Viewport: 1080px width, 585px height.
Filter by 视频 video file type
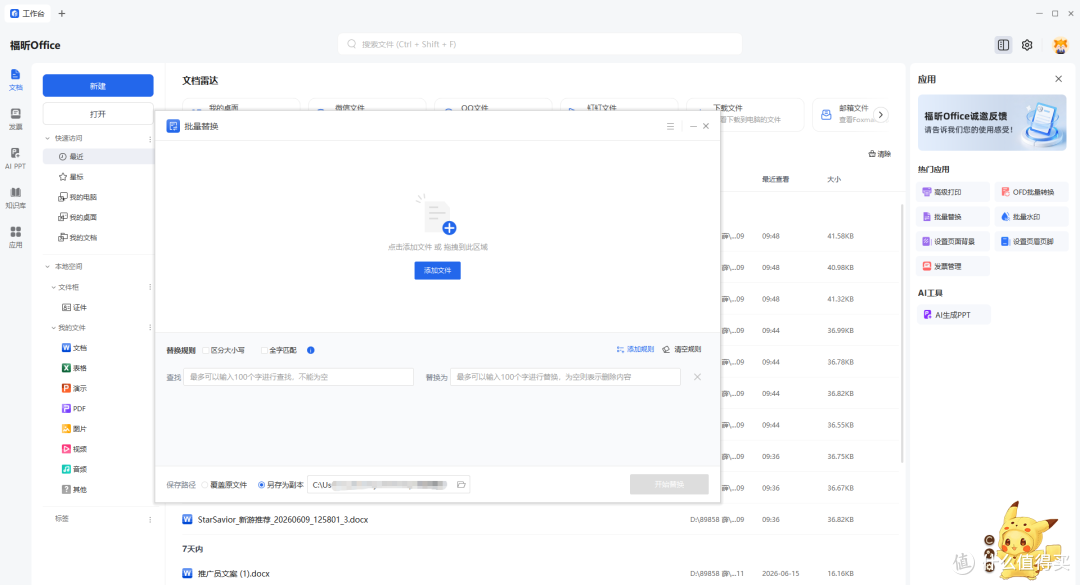(x=74, y=449)
